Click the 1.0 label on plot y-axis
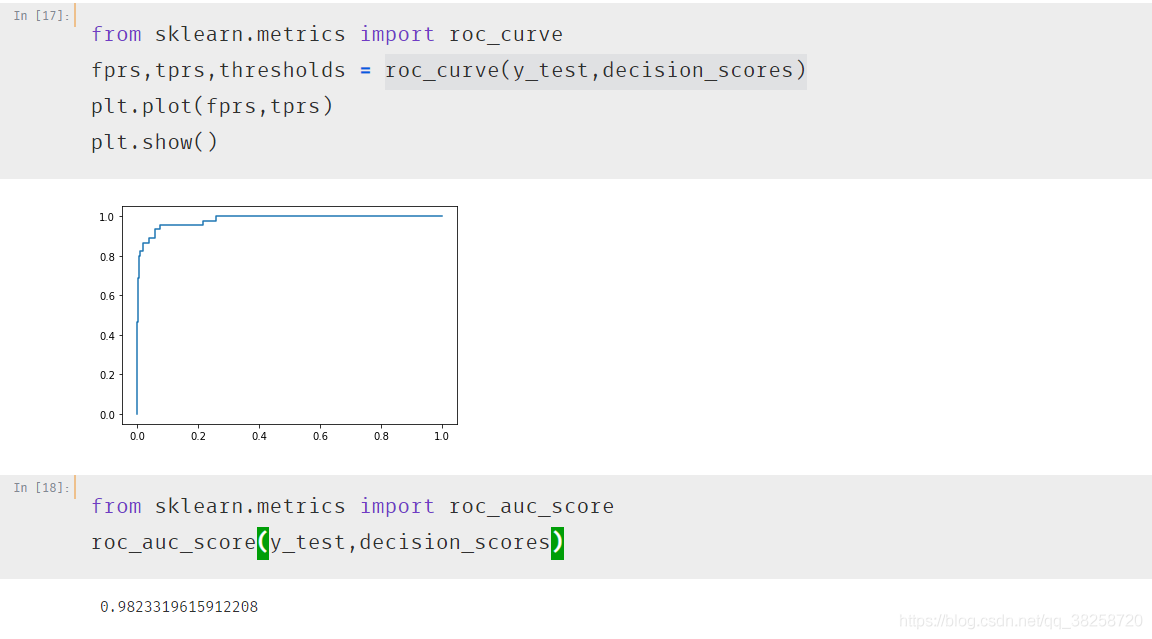The image size is (1152, 639). coord(107,217)
